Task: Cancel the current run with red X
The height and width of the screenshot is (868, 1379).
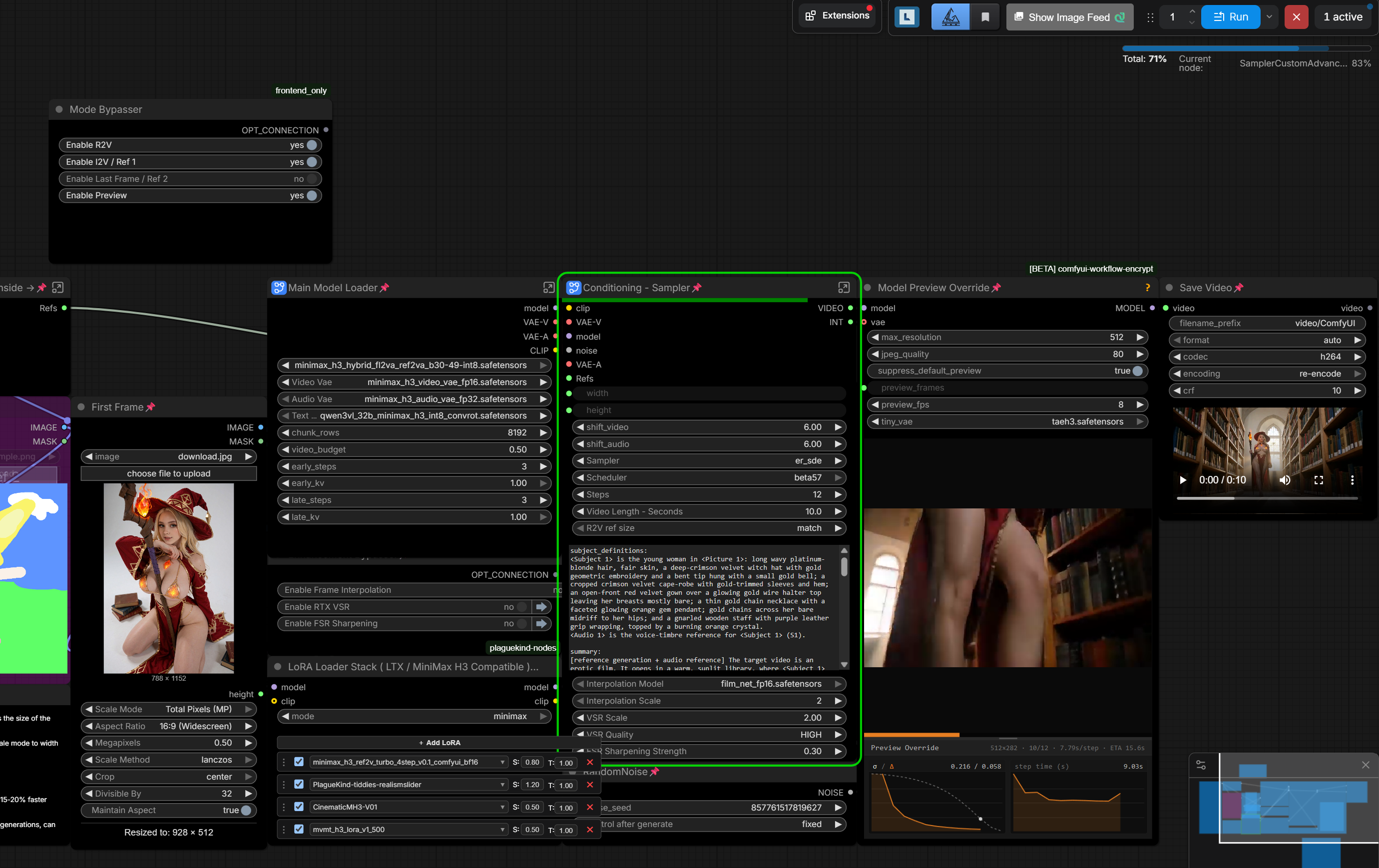Action: tap(1297, 17)
